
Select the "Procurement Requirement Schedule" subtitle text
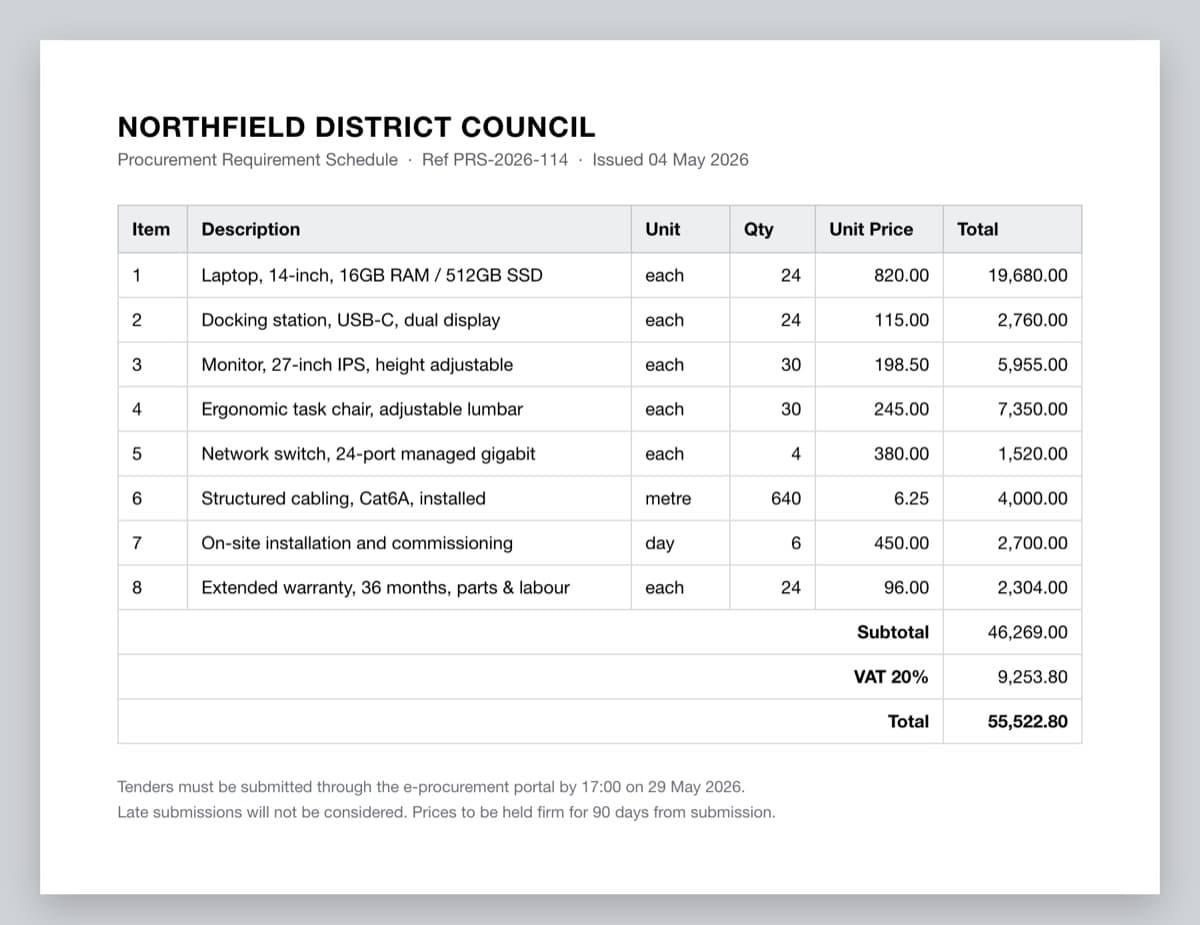coord(257,160)
